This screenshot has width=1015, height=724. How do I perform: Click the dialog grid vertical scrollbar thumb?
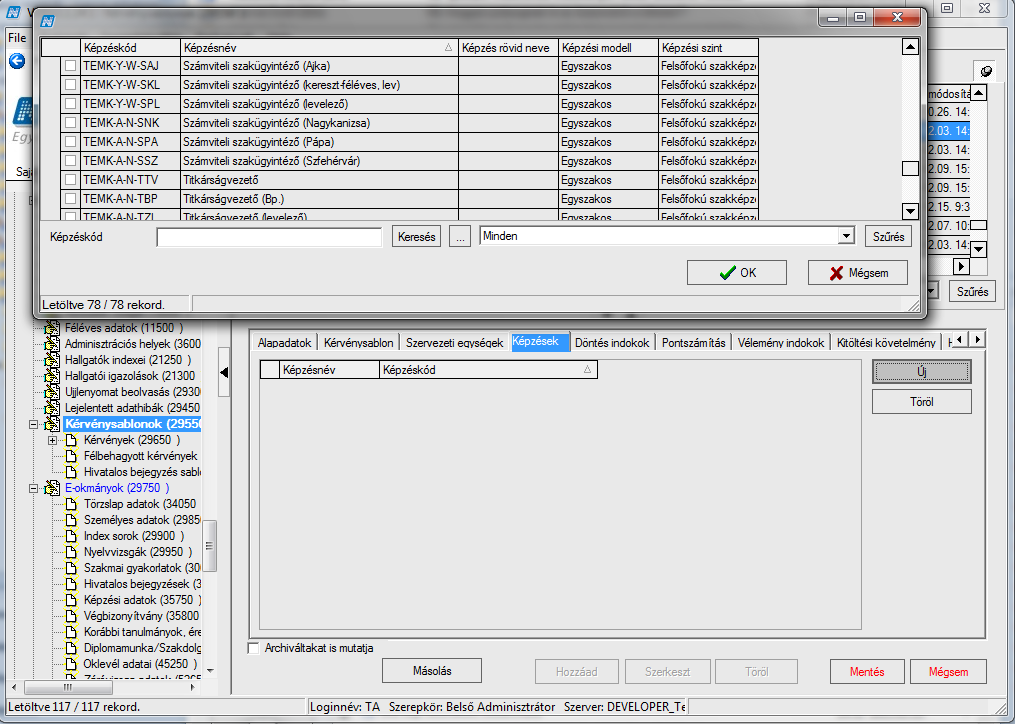click(x=910, y=168)
